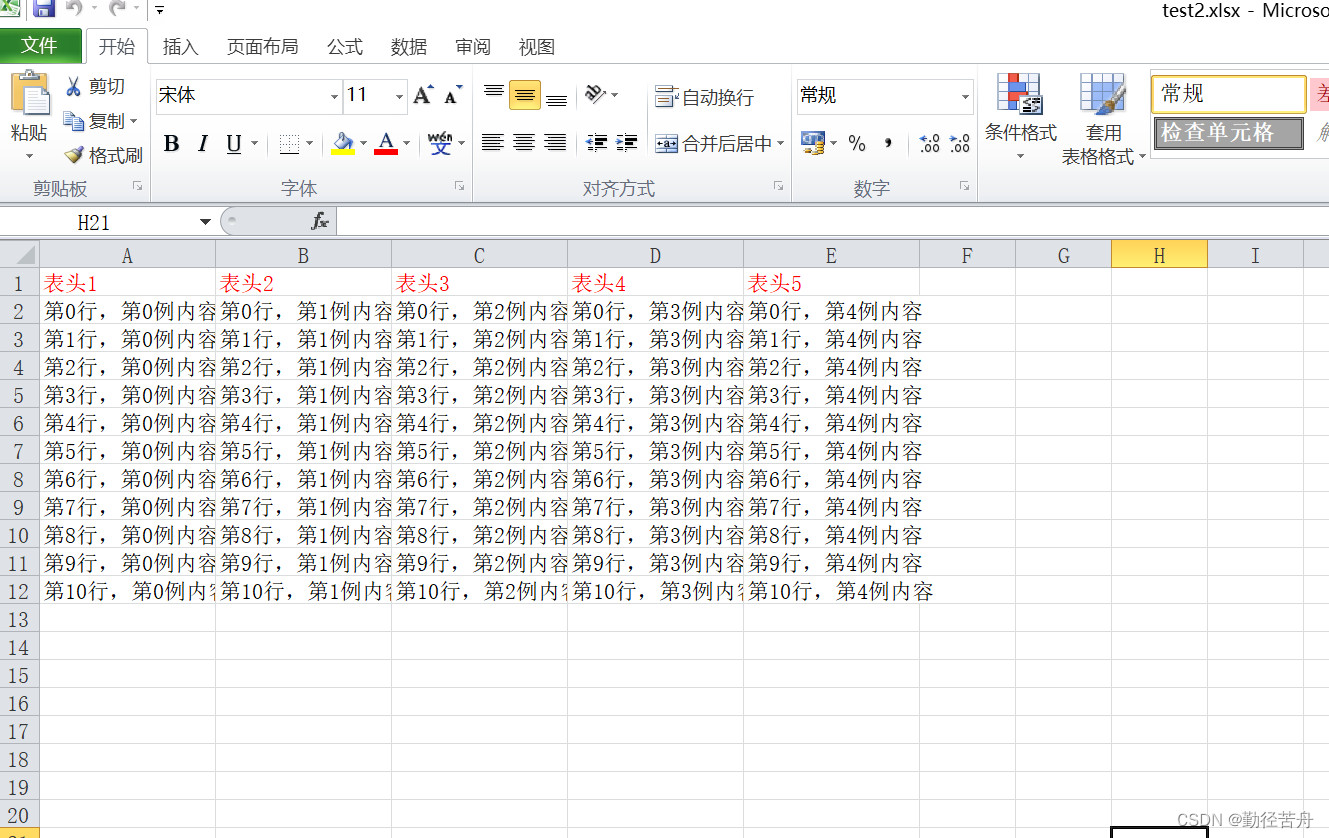Image resolution: width=1329 pixels, height=838 pixels.
Task: Align text right icon
Action: (x=555, y=143)
